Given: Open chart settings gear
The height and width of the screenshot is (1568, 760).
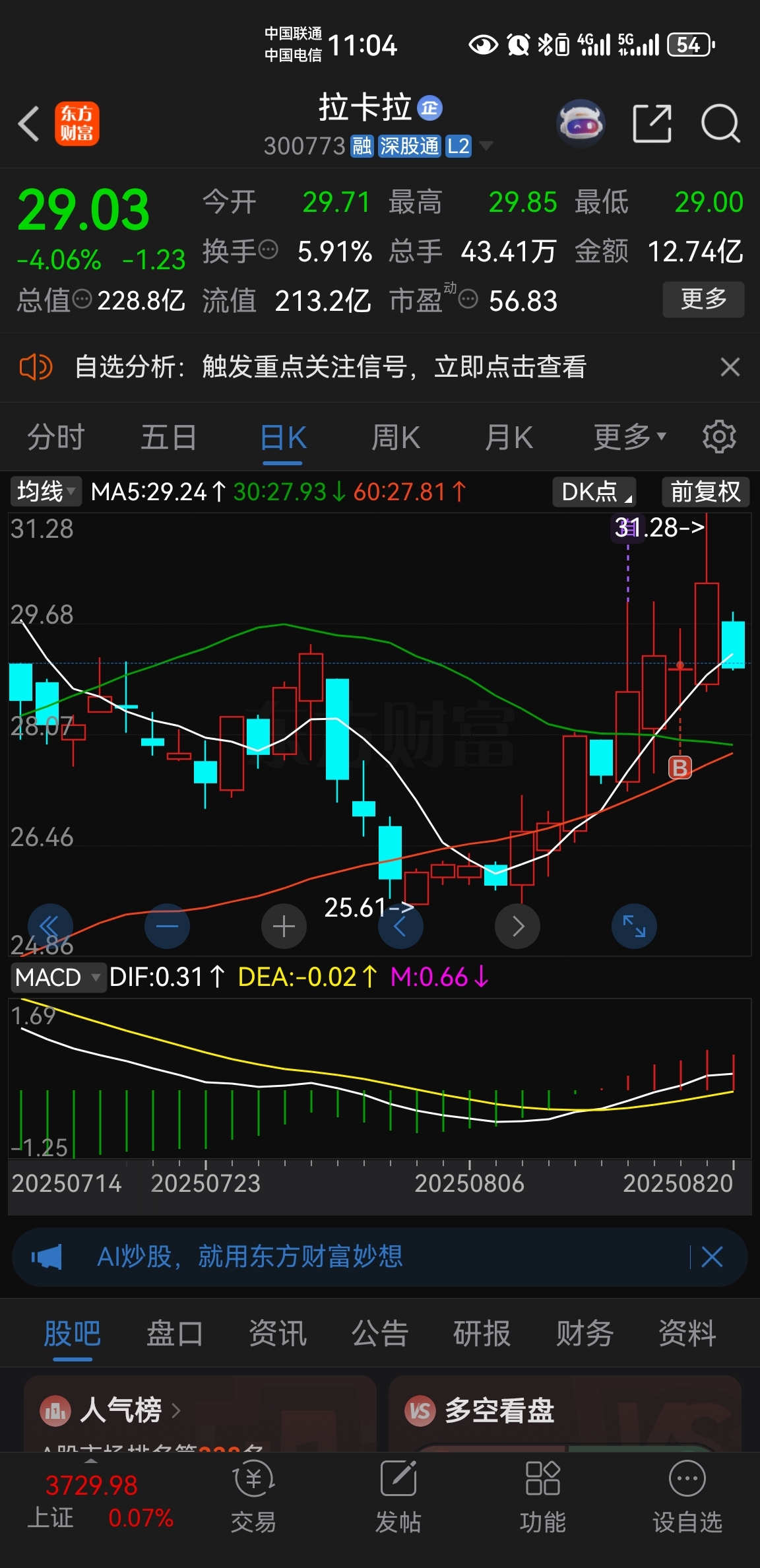Looking at the screenshot, I should point(719,437).
